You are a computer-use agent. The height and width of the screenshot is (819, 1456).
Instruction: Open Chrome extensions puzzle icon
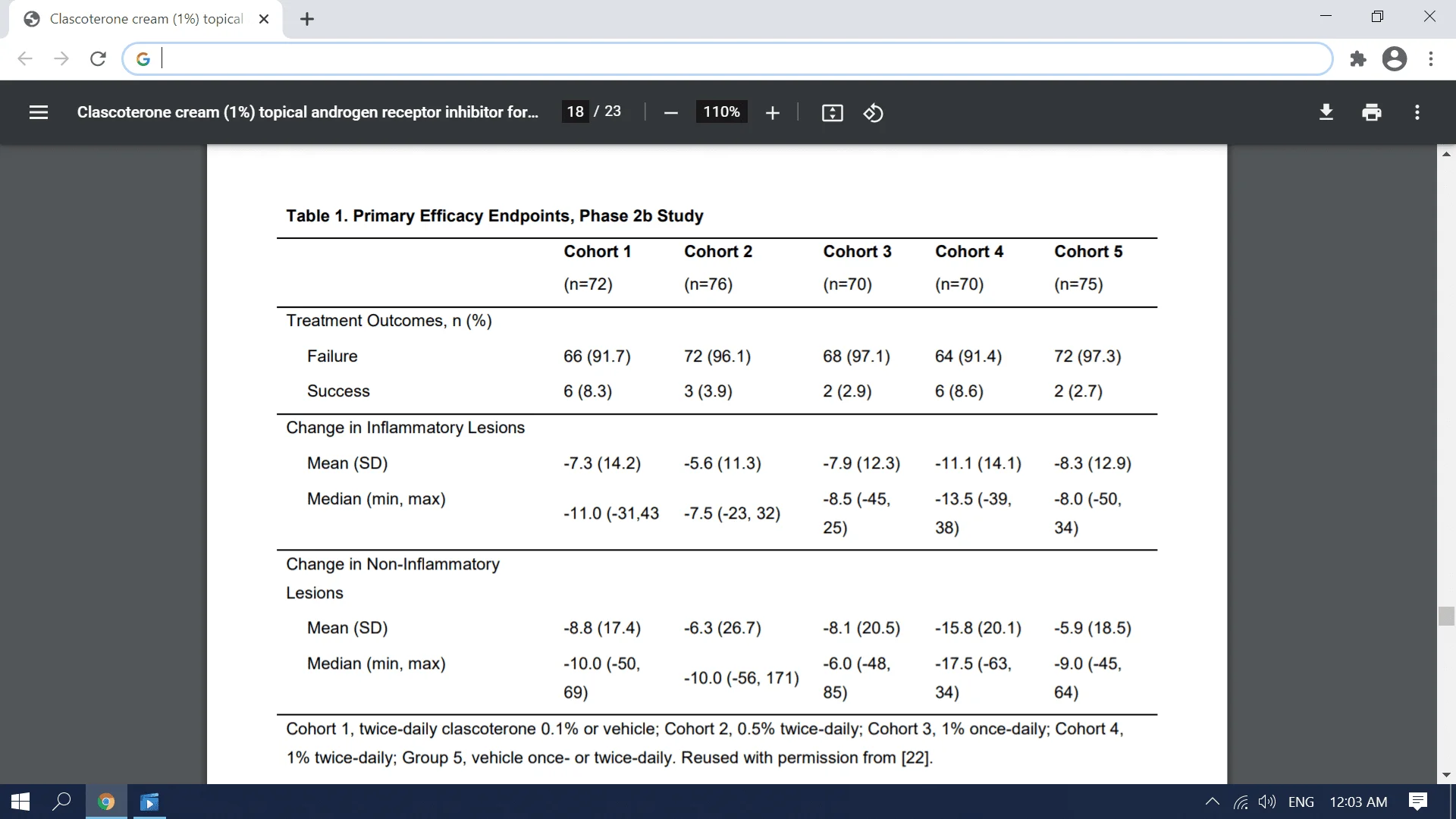pos(1358,58)
